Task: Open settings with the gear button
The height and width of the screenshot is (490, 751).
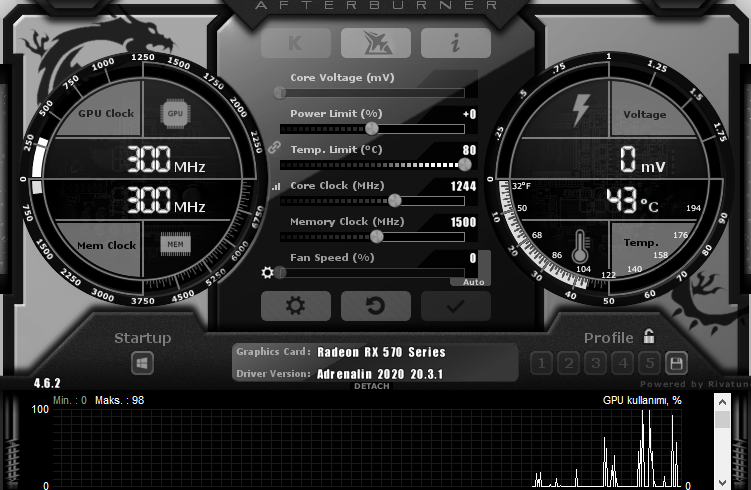Action: pyautogui.click(x=296, y=306)
